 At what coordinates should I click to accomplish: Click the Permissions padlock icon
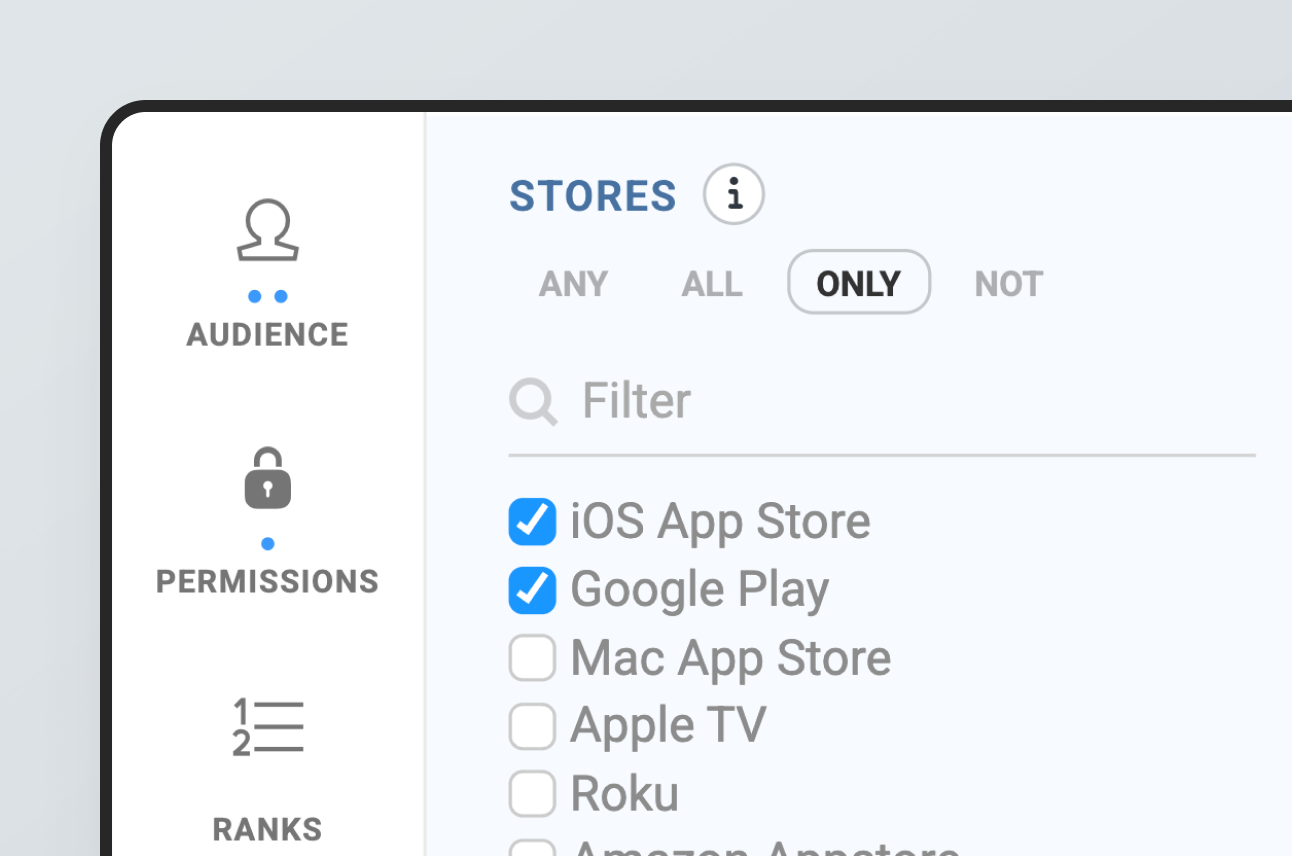(267, 478)
